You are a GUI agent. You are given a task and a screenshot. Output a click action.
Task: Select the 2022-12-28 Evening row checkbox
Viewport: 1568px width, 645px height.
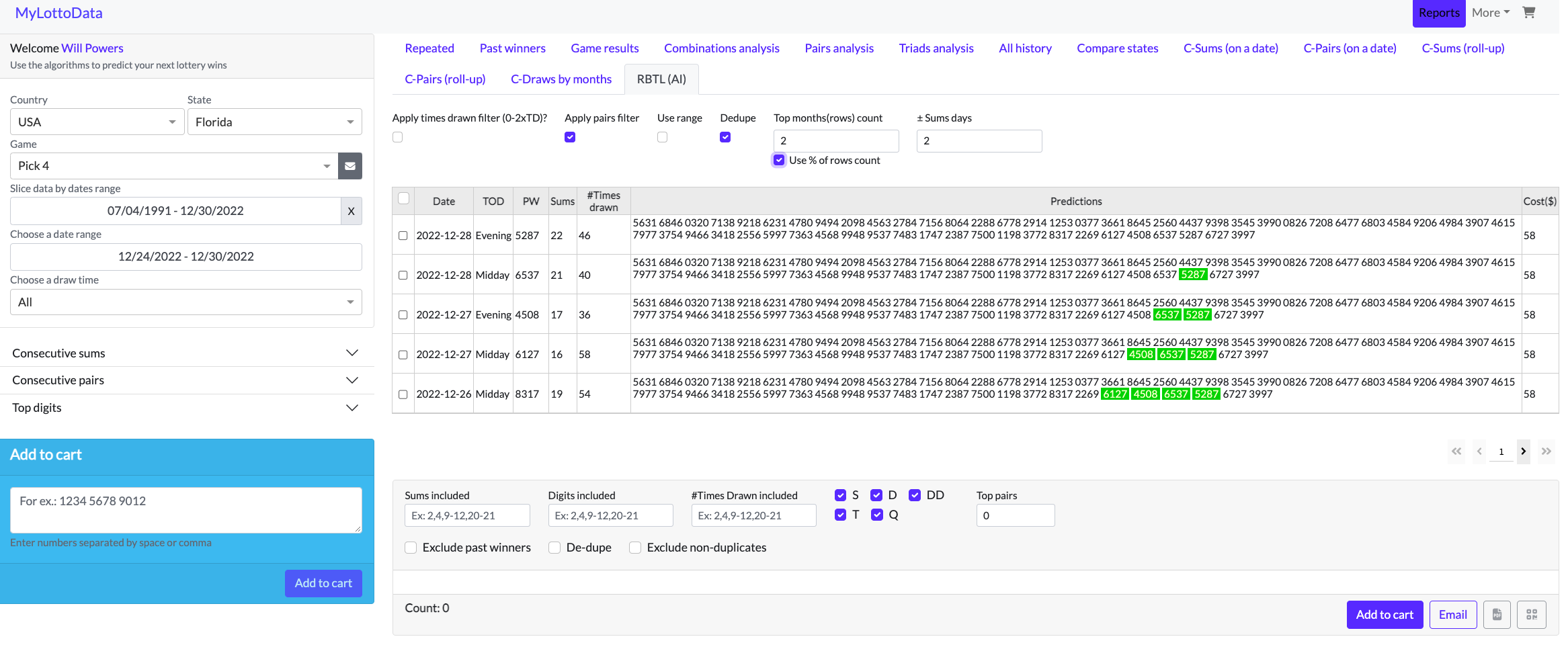click(x=403, y=236)
